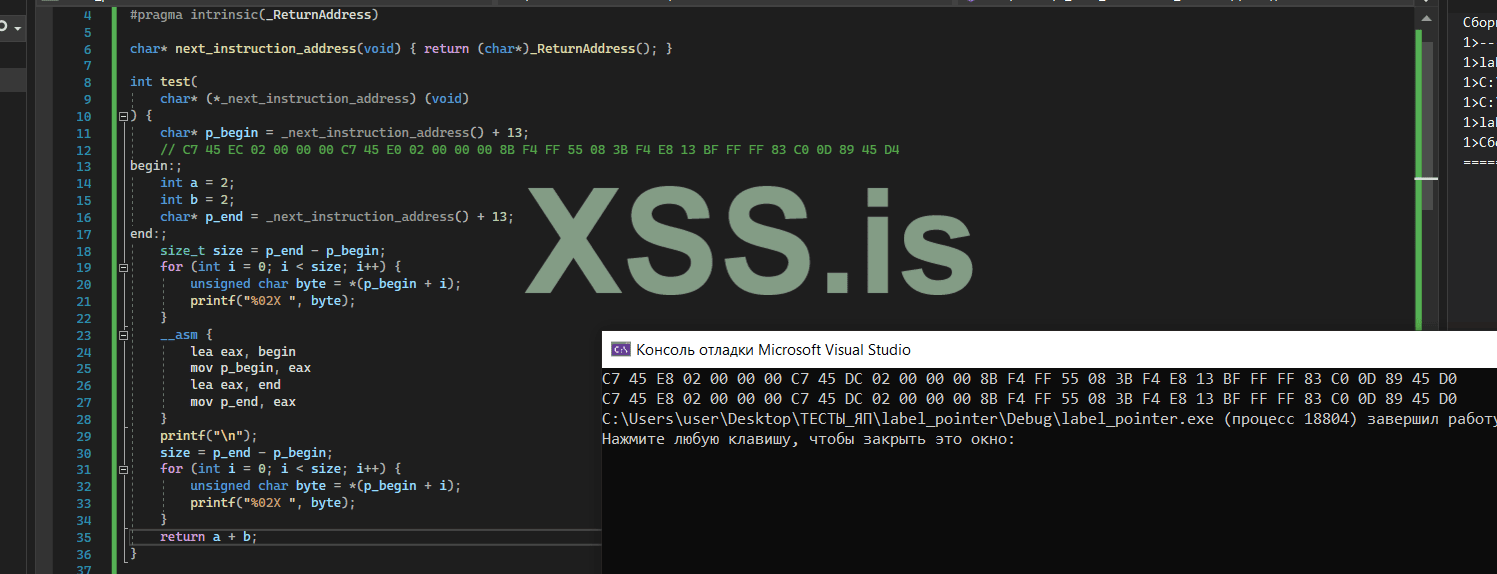Screen dimensions: 1497x574
Task: Click the 'mov p_begin, eax' instruction
Action: click(x=250, y=368)
